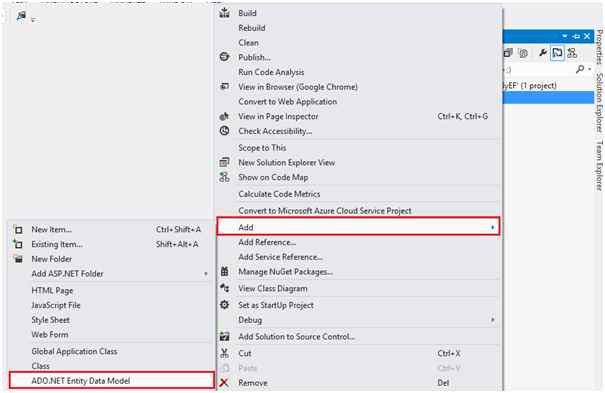Viewport: 605px width, 393px height.
Task: Click the Show on Code Map icon
Action: [224, 177]
